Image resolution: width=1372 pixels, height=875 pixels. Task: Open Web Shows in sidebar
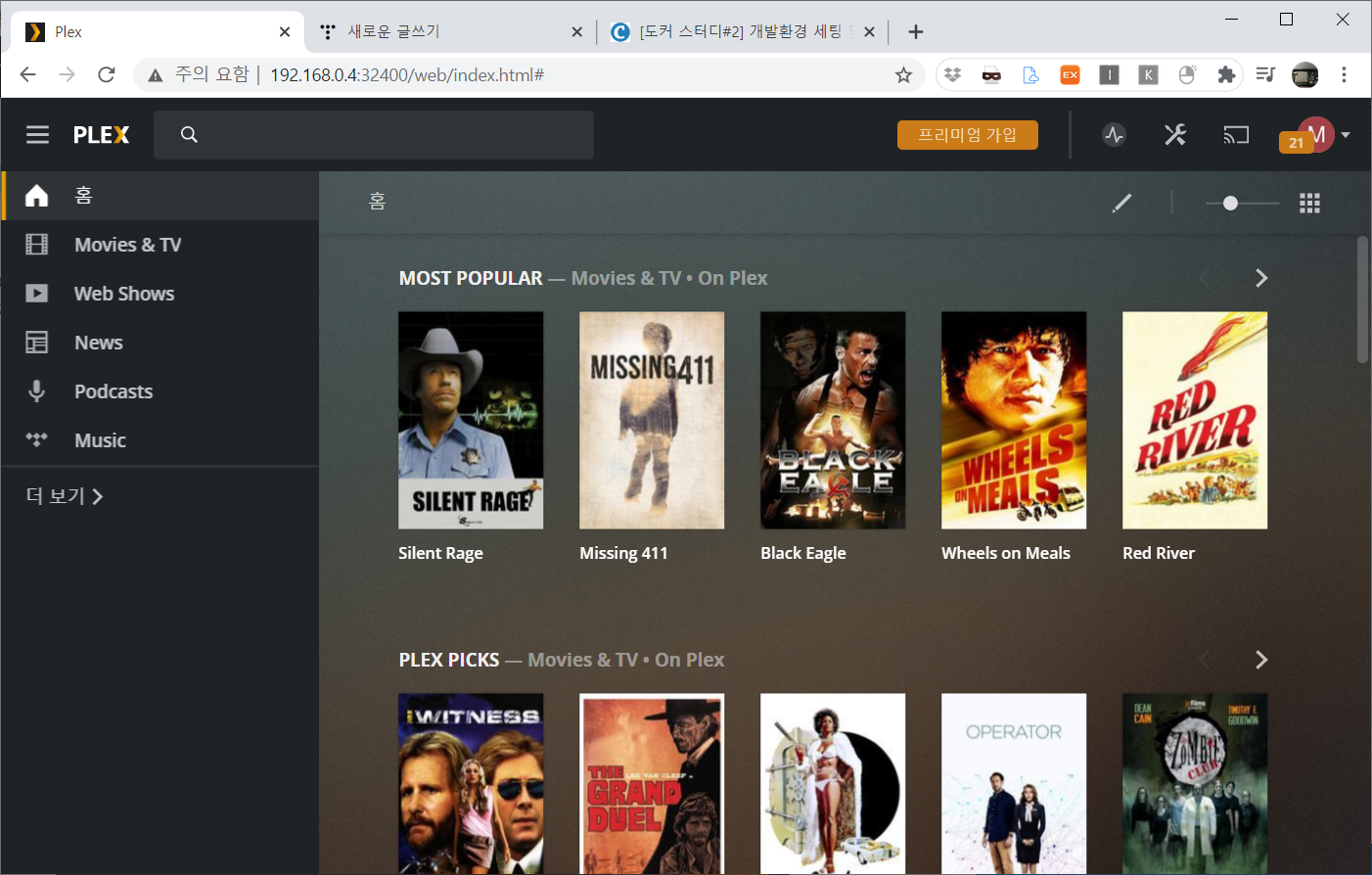click(x=160, y=294)
